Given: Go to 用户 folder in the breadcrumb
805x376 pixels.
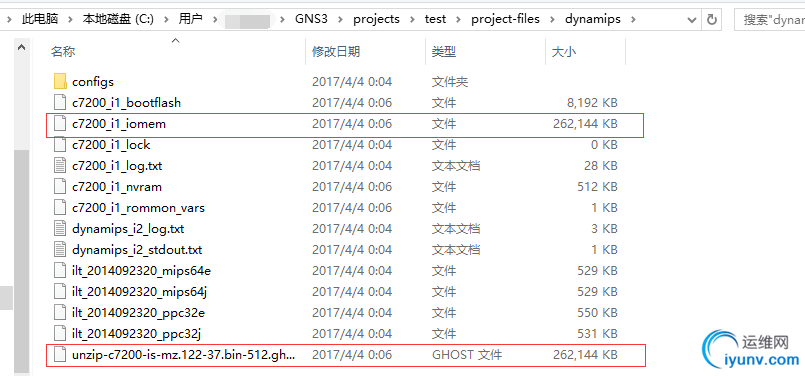Looking at the screenshot, I should (190, 20).
